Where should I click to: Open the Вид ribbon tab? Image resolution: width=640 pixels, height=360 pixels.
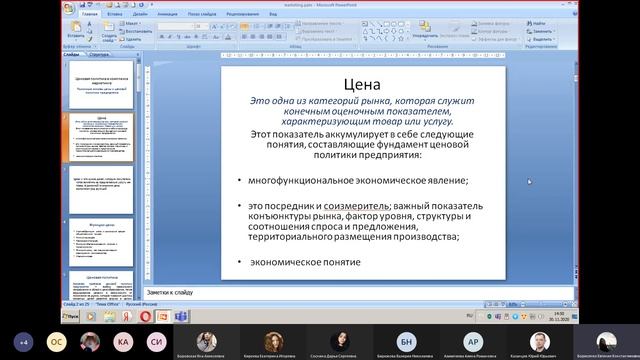tap(273, 14)
